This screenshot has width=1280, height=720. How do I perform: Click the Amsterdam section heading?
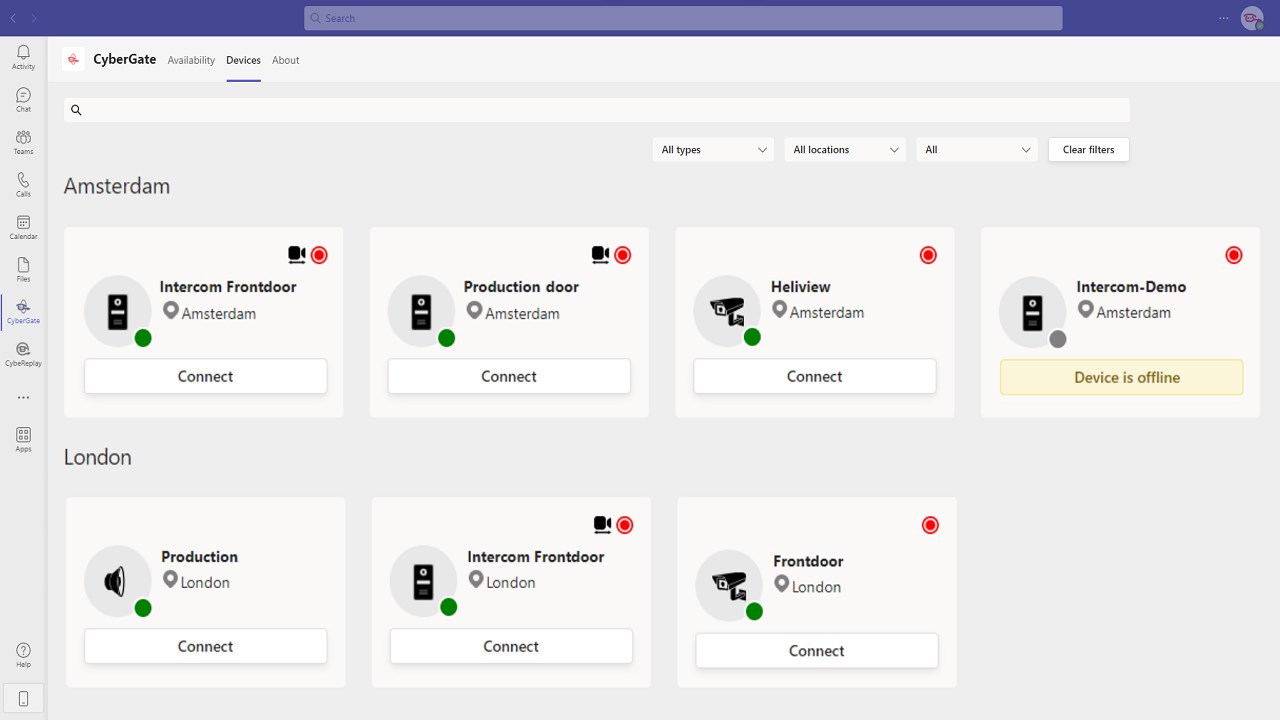pos(117,186)
